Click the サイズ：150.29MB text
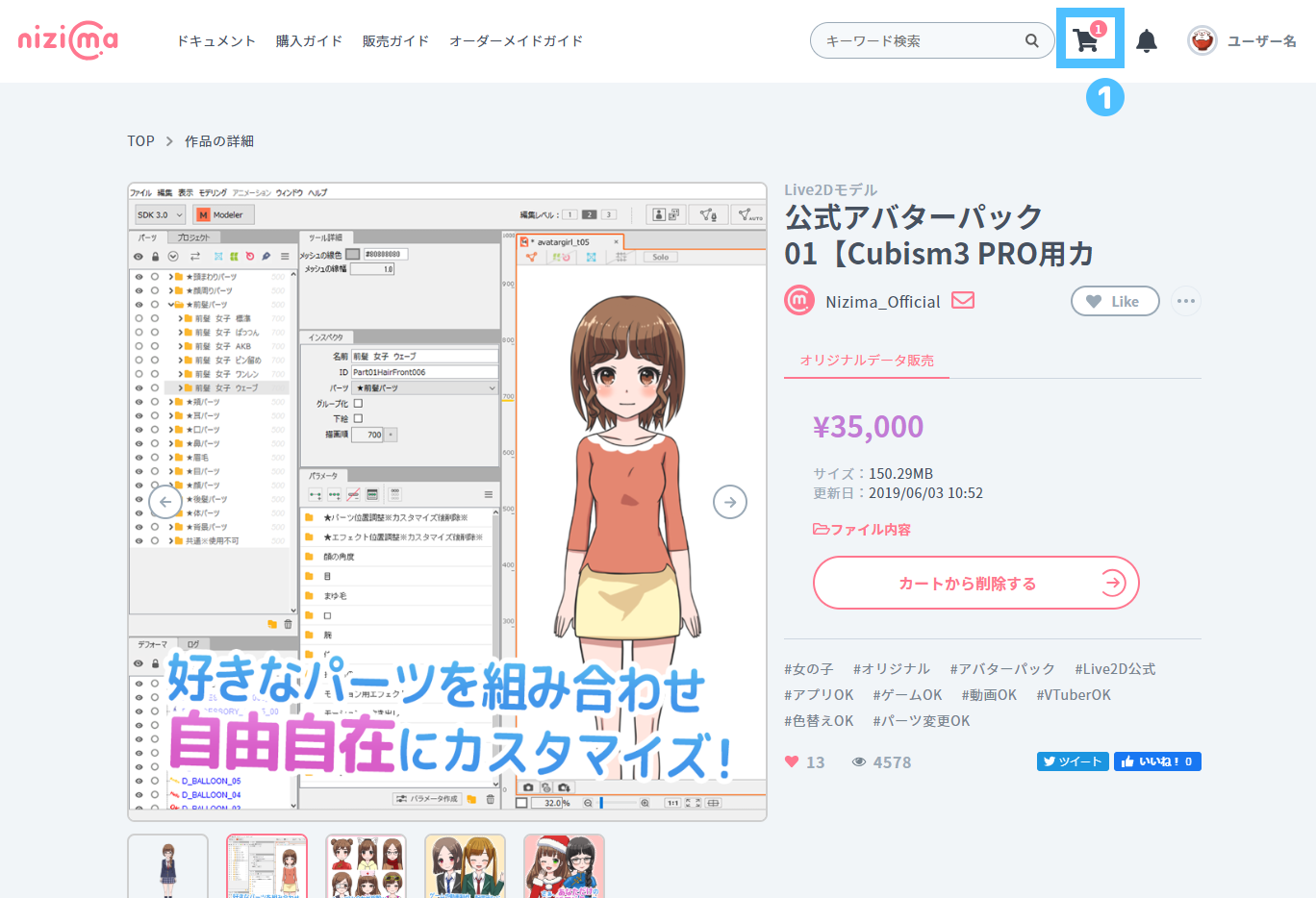This screenshot has width=1316, height=898. (873, 474)
